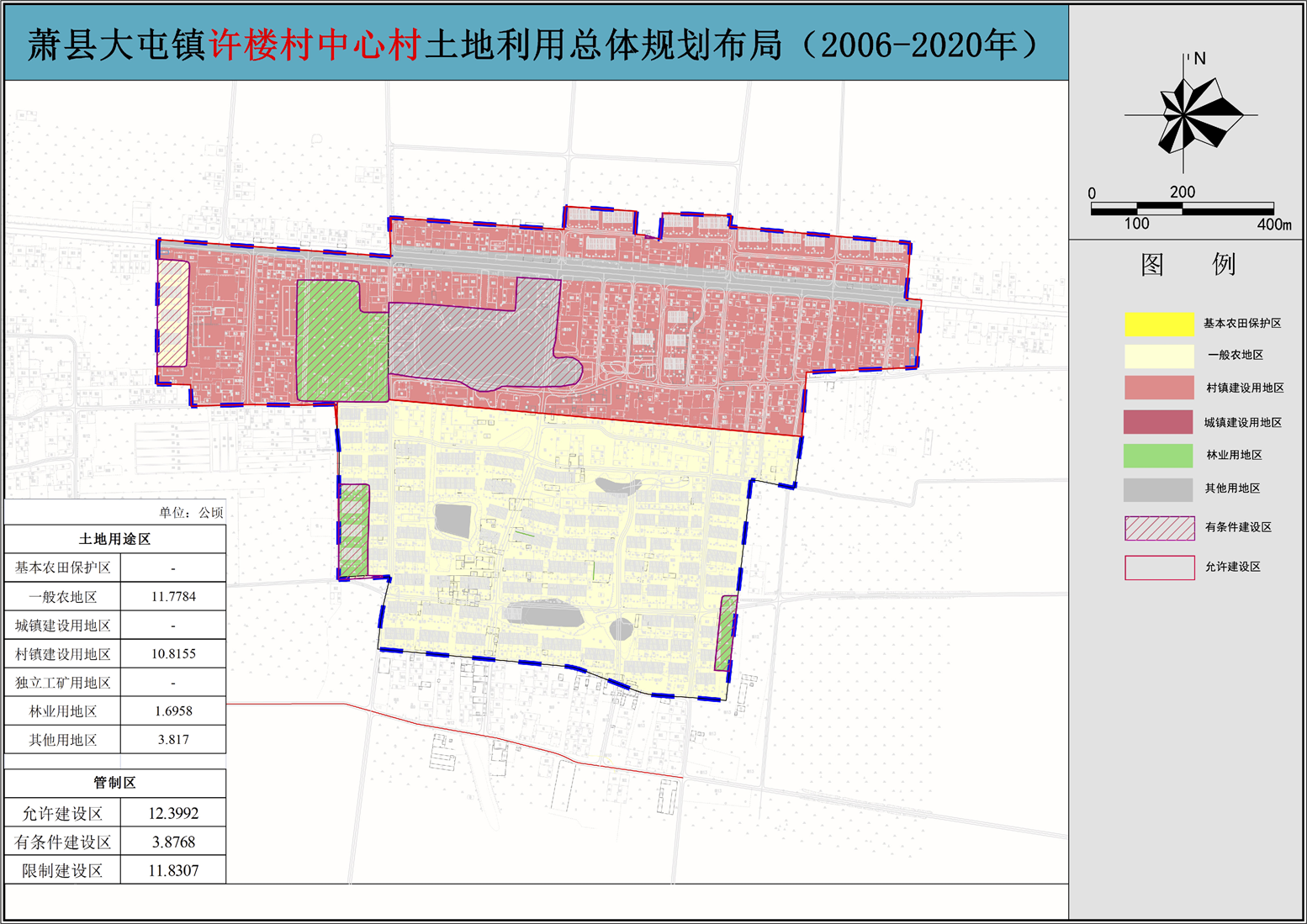
Task: Click the 12.3992 value for 允许建设区
Action: (173, 813)
